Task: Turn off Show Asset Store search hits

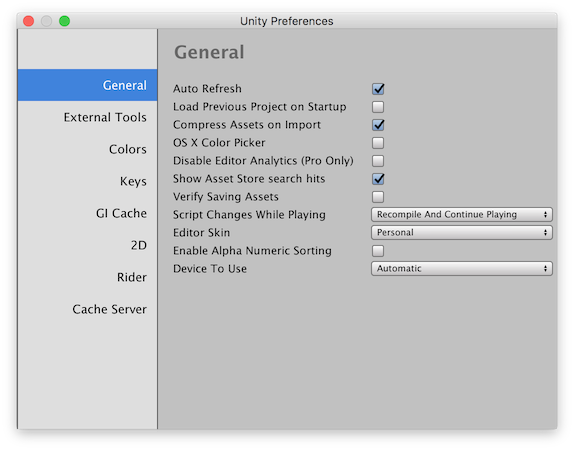Action: pos(378,179)
